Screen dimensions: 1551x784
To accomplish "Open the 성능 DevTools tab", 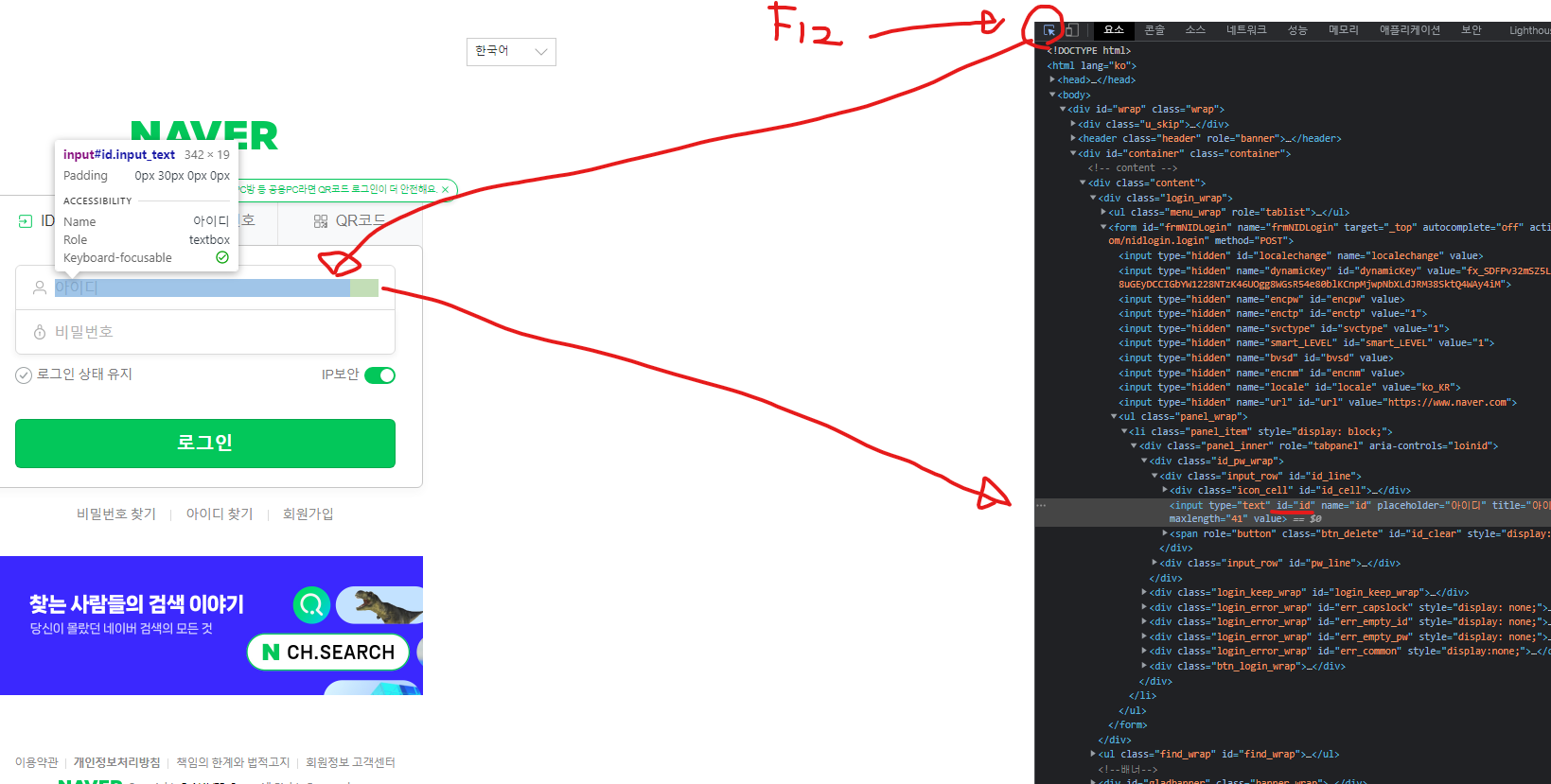I will point(1297,30).
